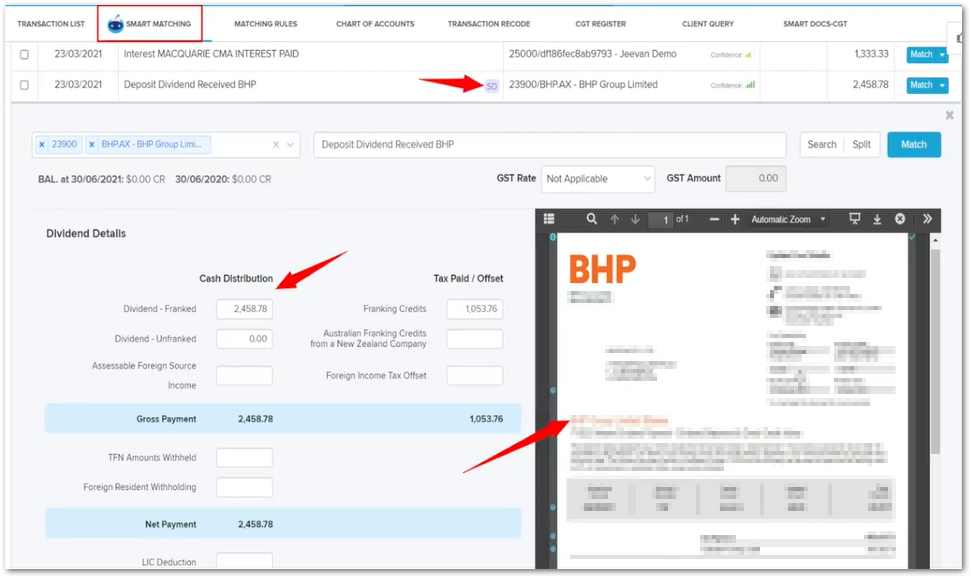971x578 pixels.
Task: Open the Automatic Zoom dropdown
Action: coord(789,219)
